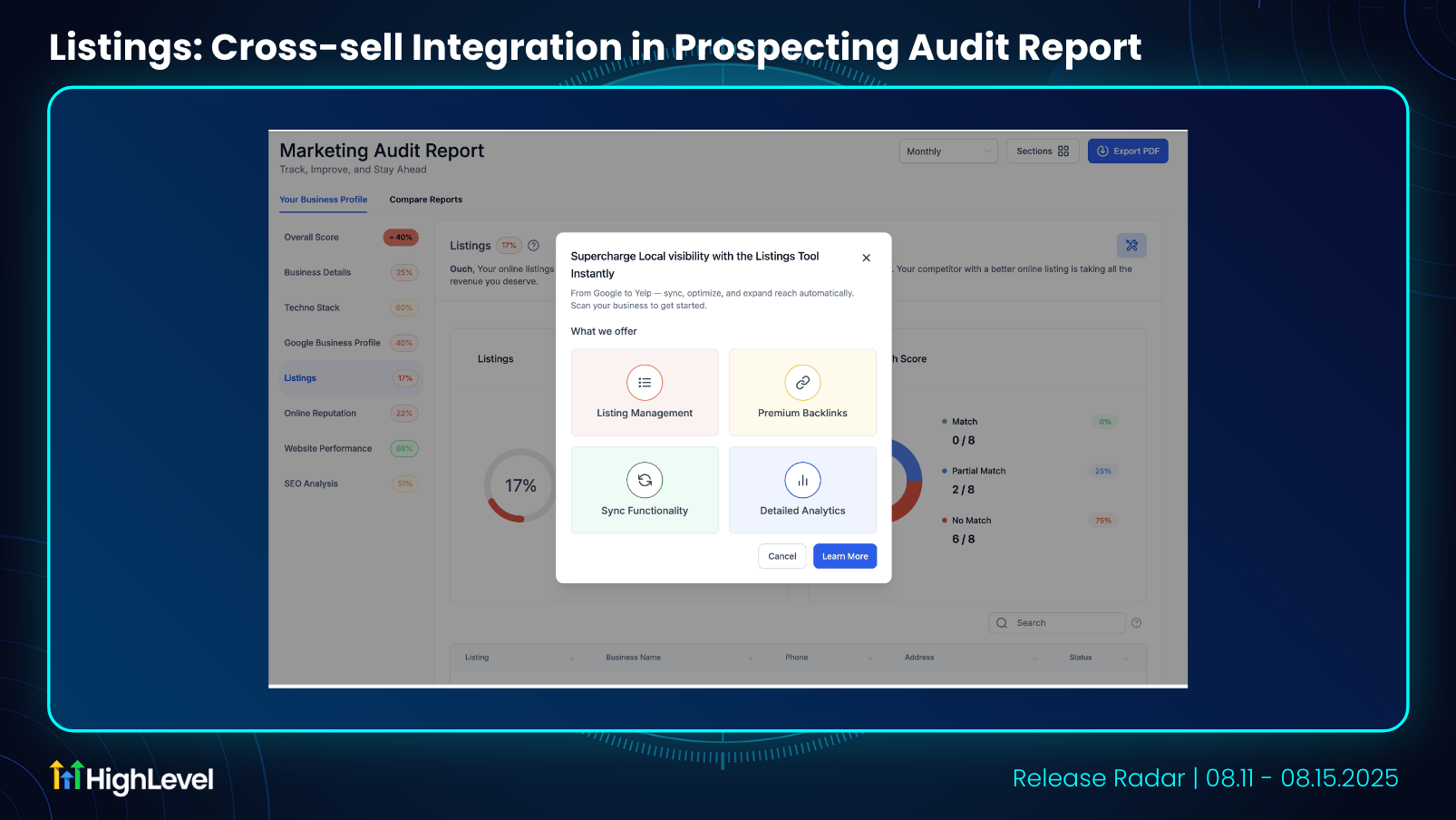This screenshot has height=820, width=1456.
Task: Click the Learn More button
Action: click(x=845, y=556)
